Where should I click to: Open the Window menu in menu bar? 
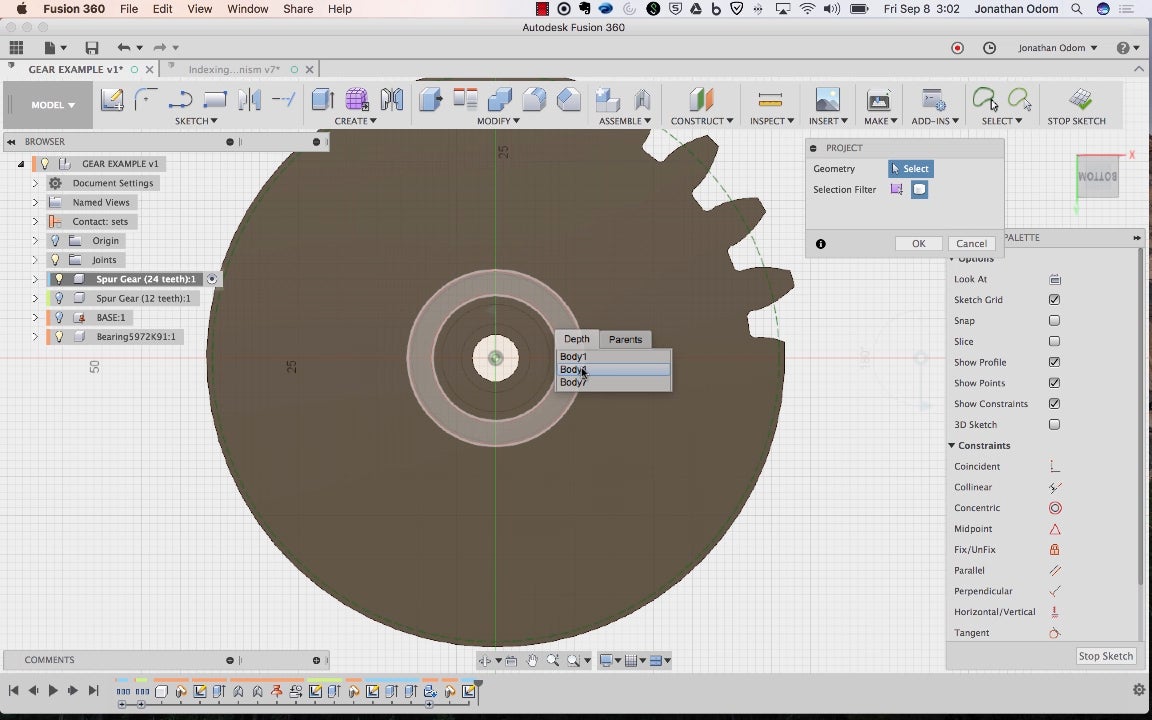tap(247, 9)
